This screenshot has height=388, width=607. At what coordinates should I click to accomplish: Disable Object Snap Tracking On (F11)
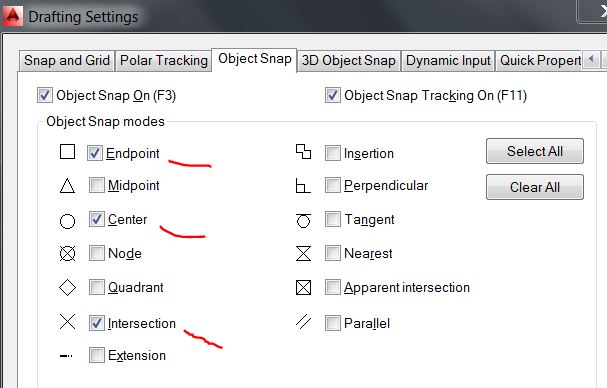pos(333,95)
